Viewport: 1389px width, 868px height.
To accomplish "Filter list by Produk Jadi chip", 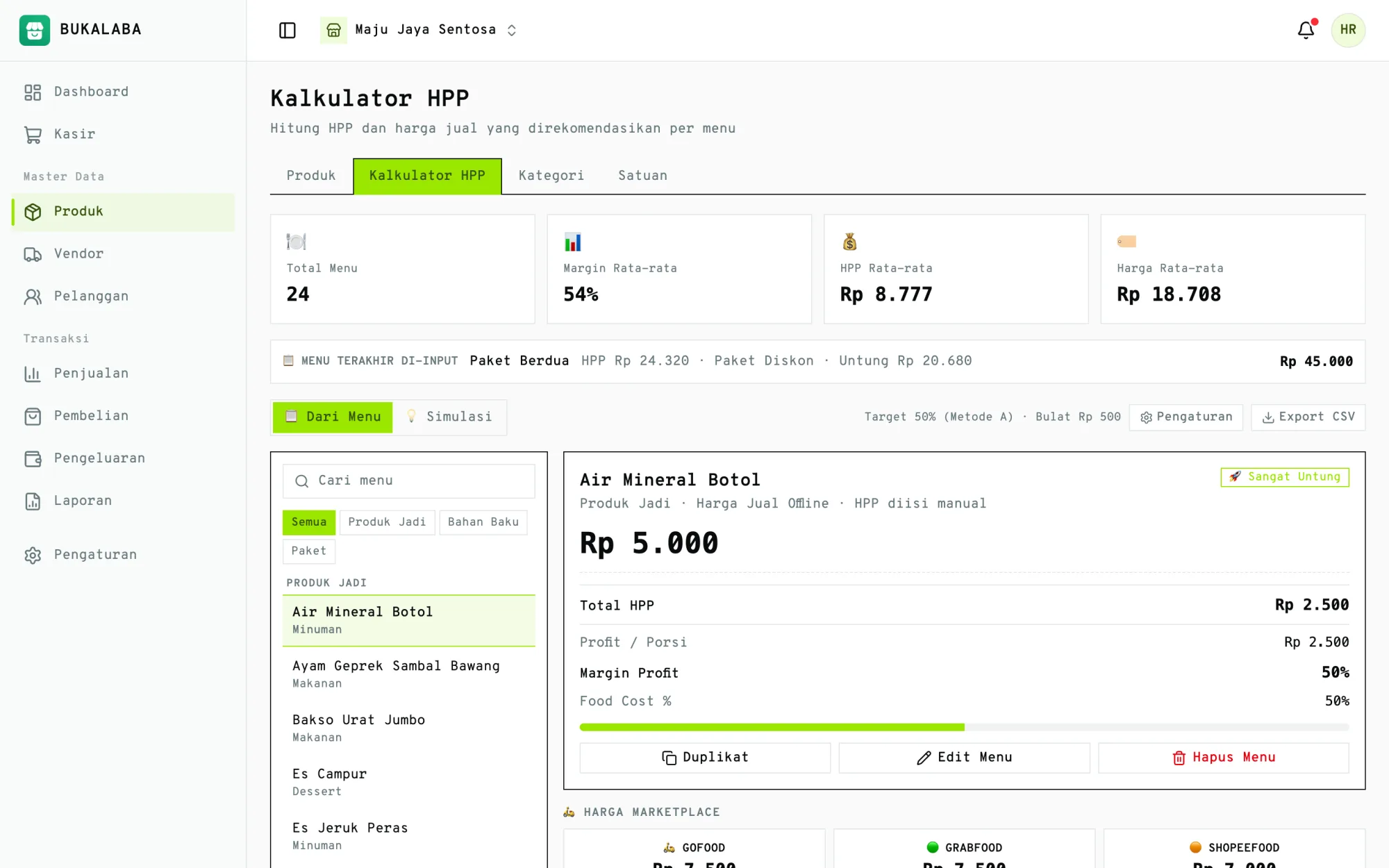I will (387, 522).
